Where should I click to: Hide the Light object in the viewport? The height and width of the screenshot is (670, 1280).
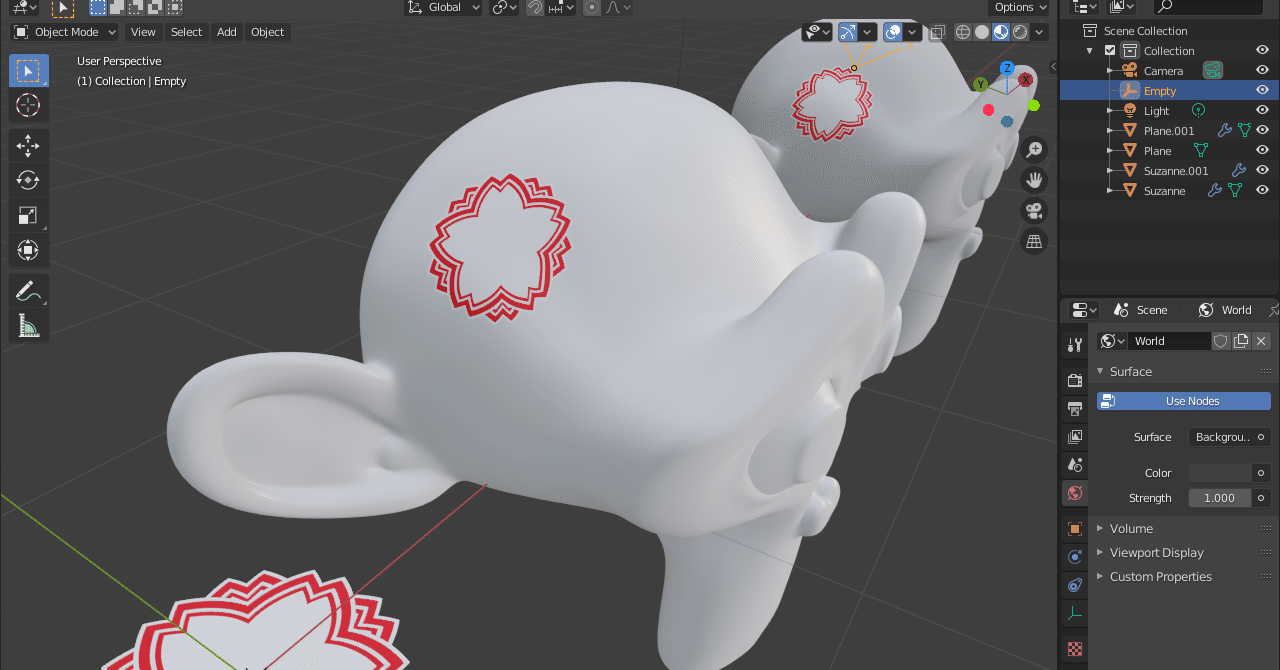coord(1262,110)
